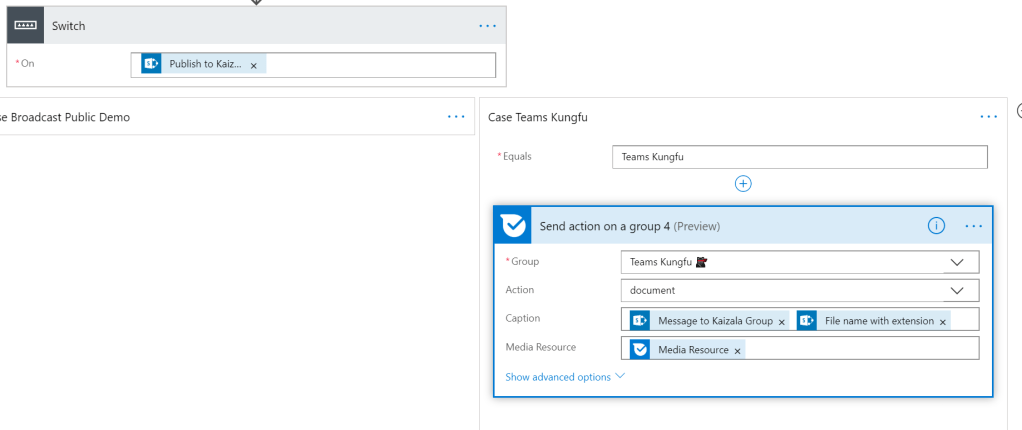The width and height of the screenshot is (1022, 430).
Task: Open the Broadcast Public Demo case menu
Action: click(456, 117)
